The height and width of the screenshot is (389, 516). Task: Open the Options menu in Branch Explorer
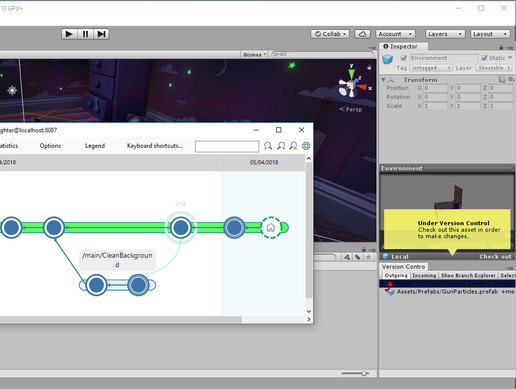pos(50,146)
